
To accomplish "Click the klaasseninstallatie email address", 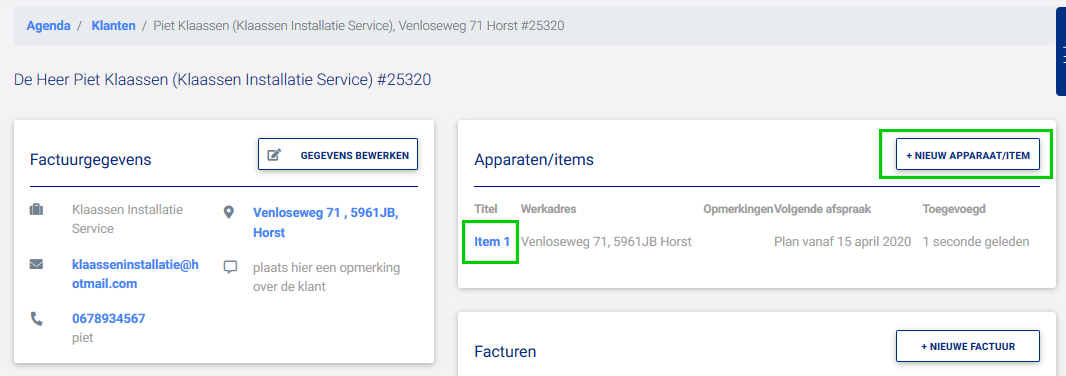I will (135, 274).
